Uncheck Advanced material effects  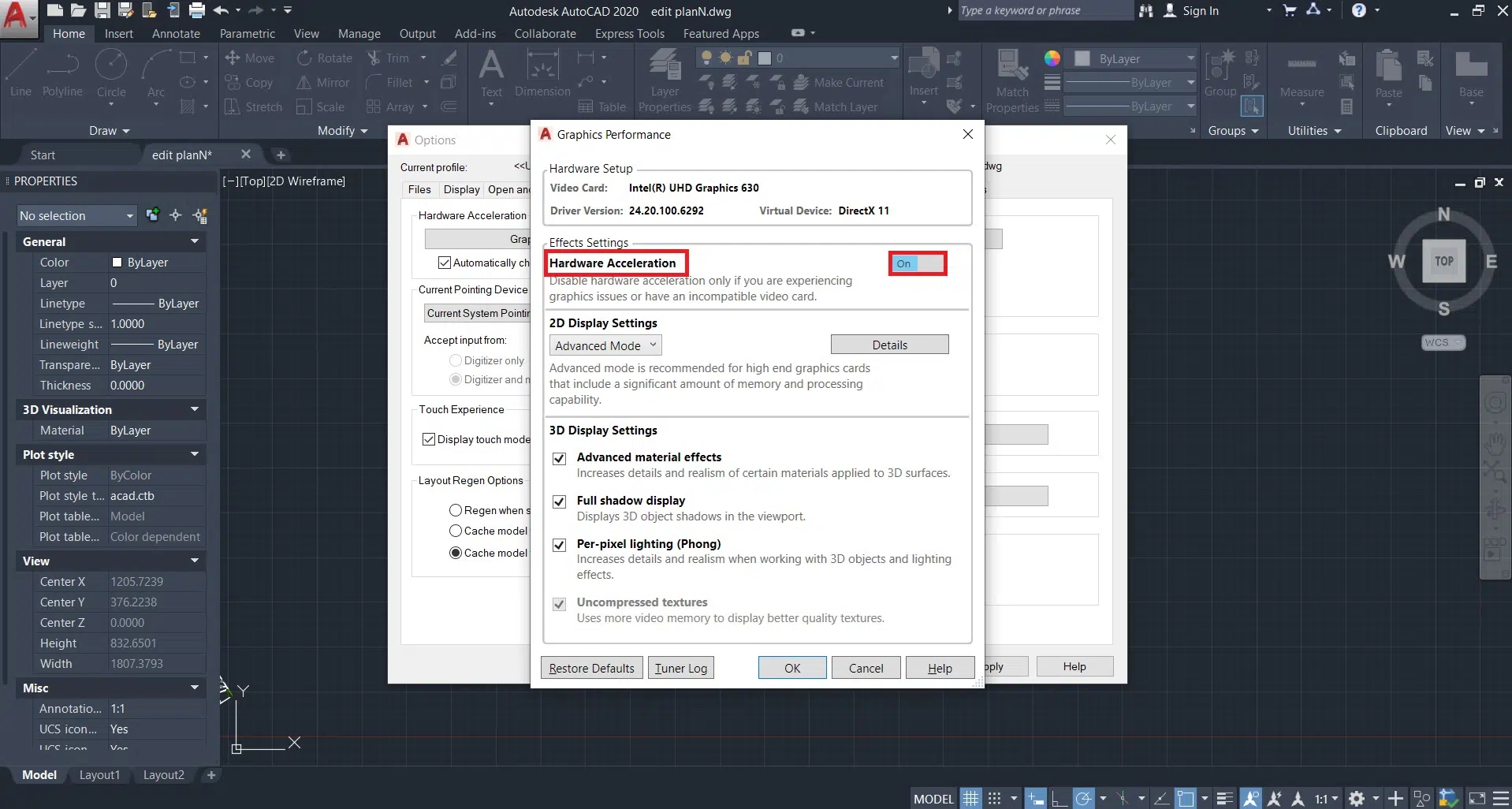560,458
